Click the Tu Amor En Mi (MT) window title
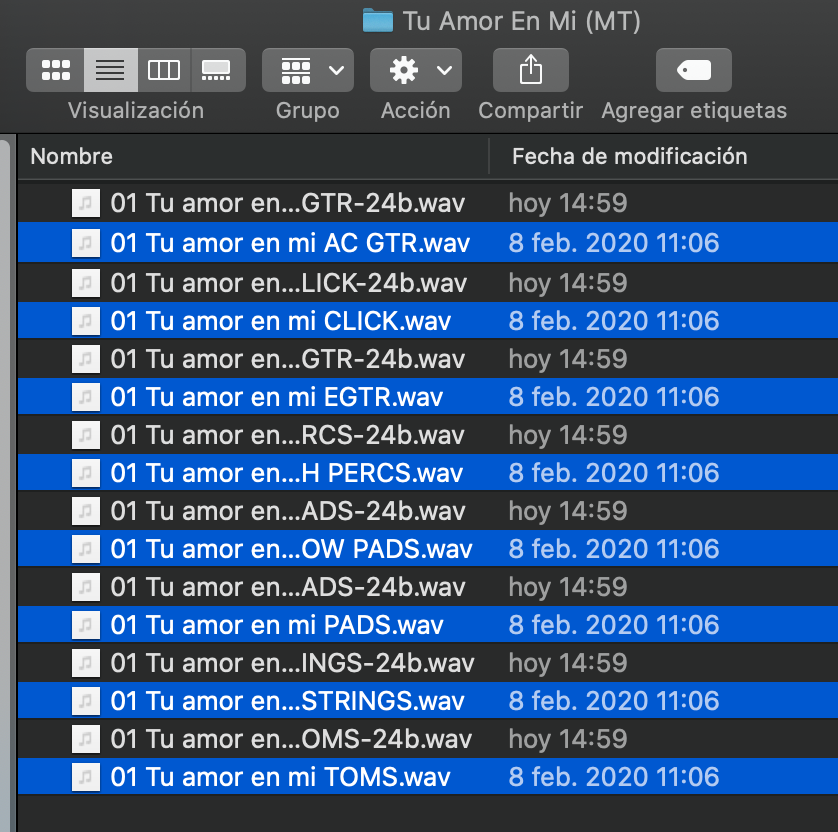This screenshot has height=832, width=838. pos(522,21)
